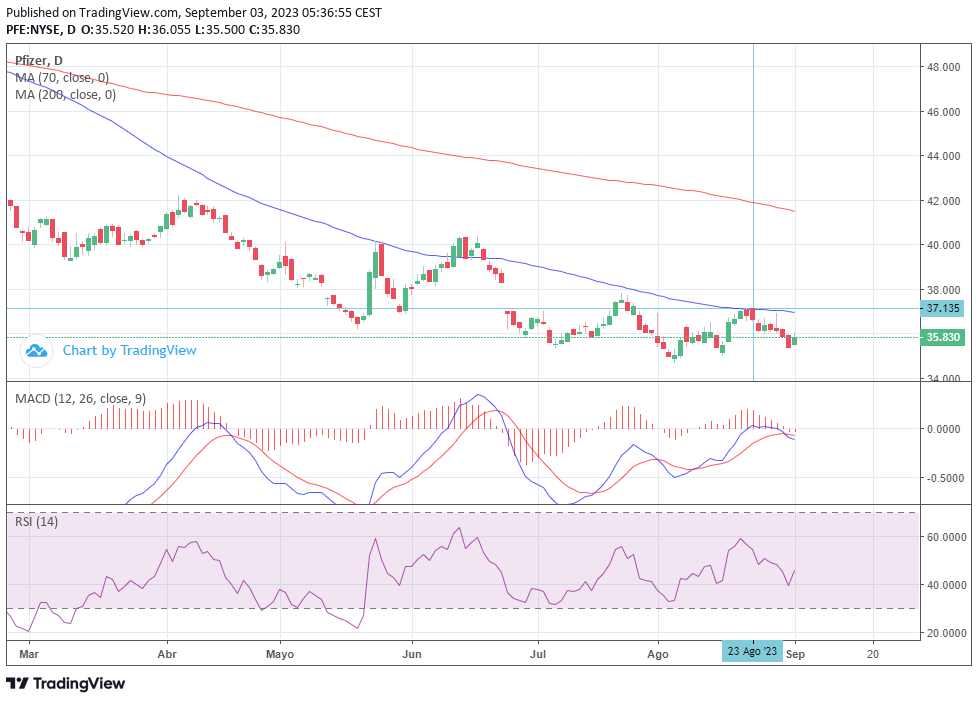Open the Chart by TradingView link
Image resolution: width=978 pixels, height=702 pixels.
129,350
